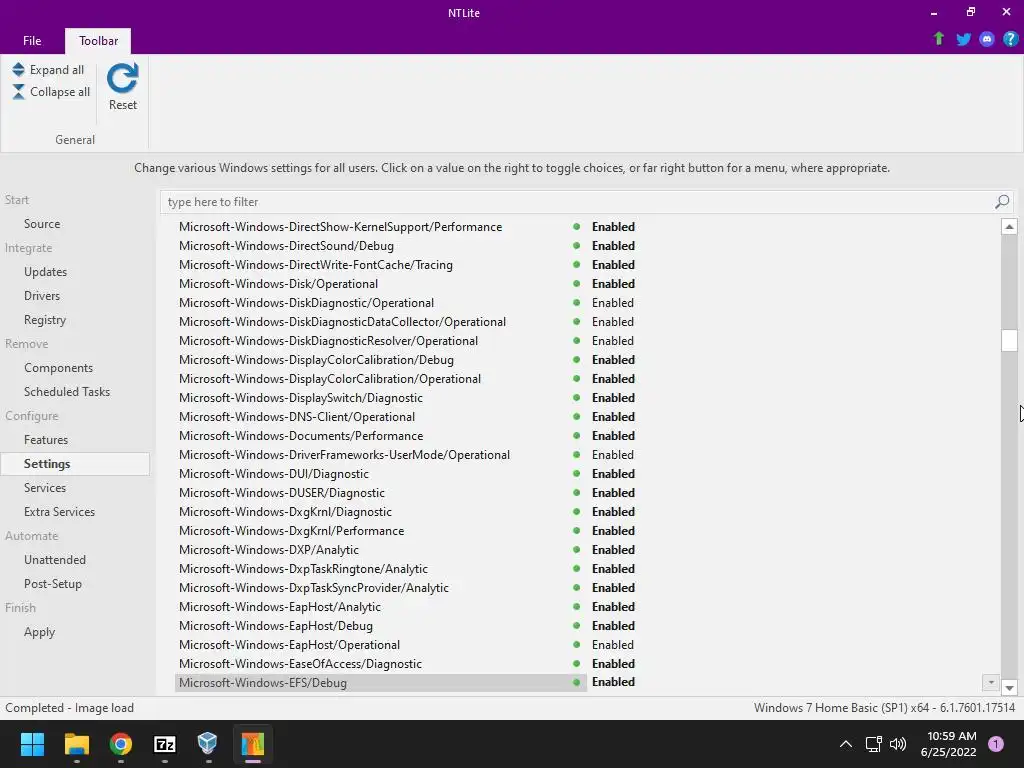Launch Chrome from the taskbar

pos(121,744)
